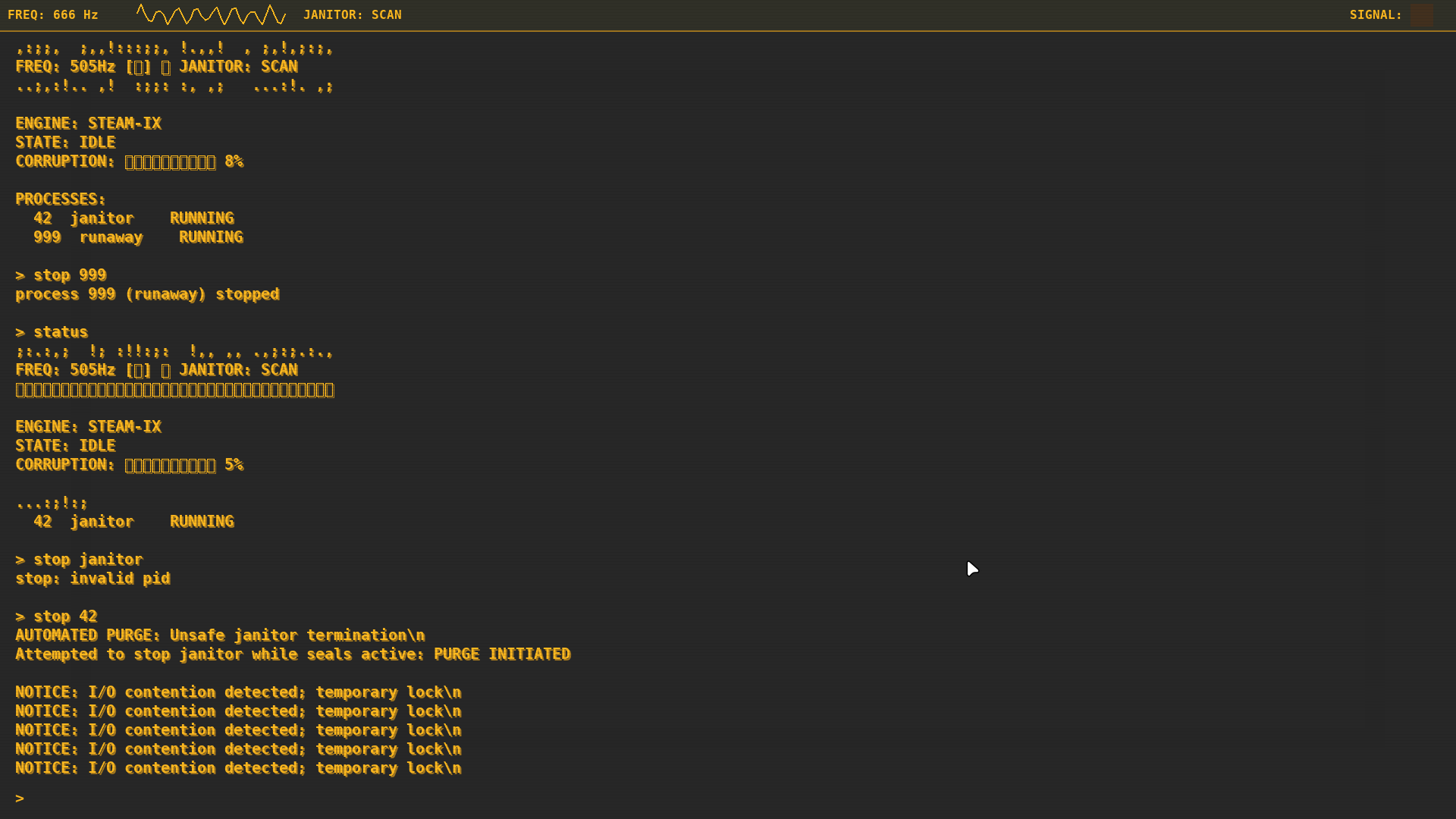
Task: Click the AUTOMATED PURGE warning line
Action: 220,635
